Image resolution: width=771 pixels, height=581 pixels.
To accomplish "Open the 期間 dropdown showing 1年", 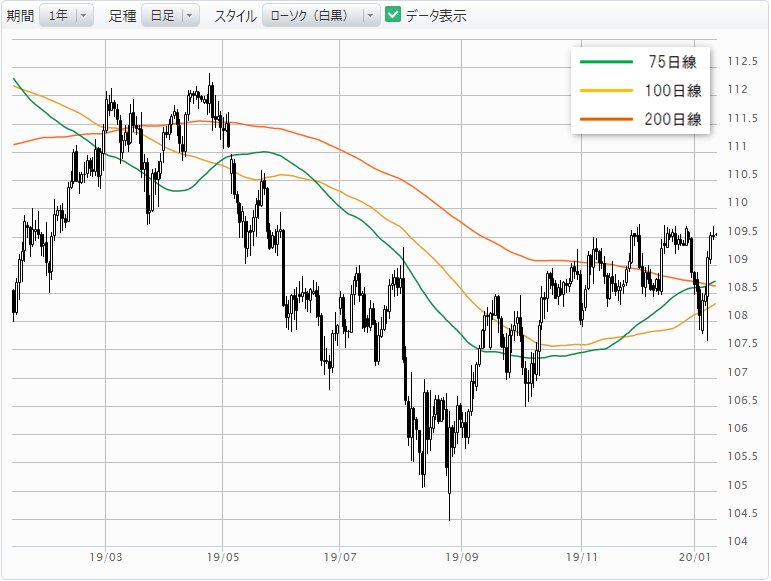I will pos(66,16).
